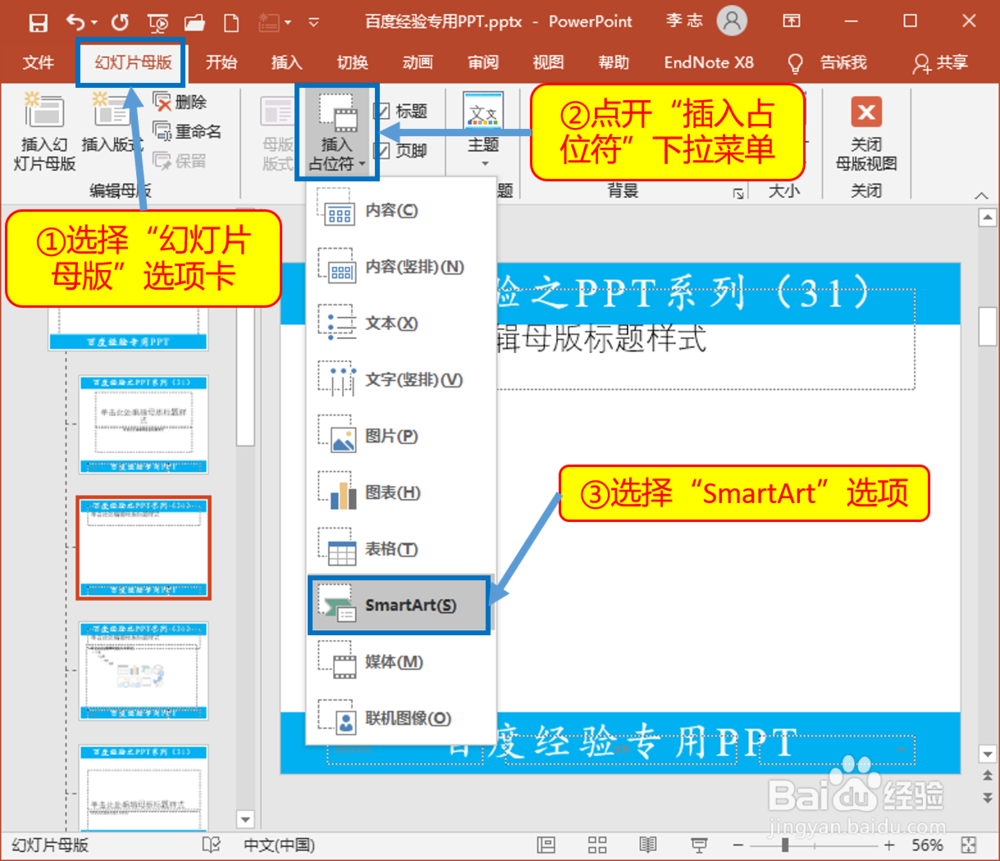Go to next slide double-arrow
The image size is (1000, 861).
987,798
